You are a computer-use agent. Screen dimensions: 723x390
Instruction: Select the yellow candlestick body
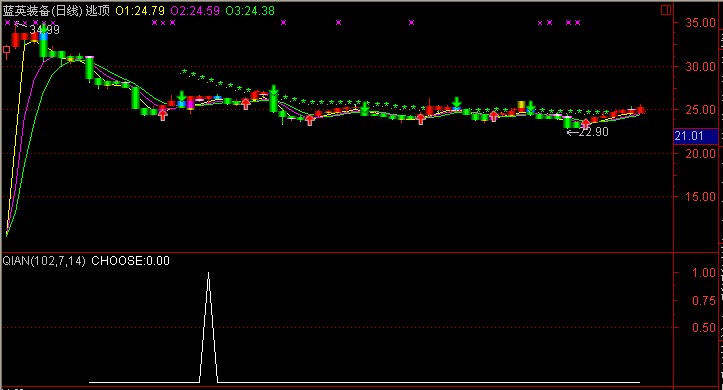(x=522, y=105)
